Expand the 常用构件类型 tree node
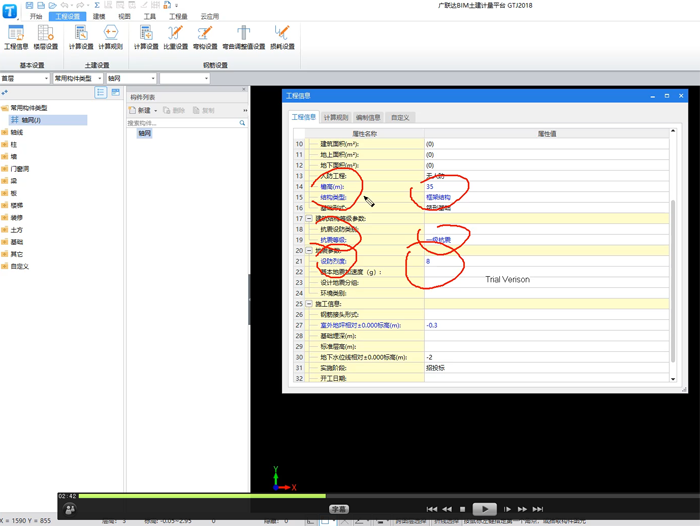This screenshot has height=526, width=700. point(5,108)
